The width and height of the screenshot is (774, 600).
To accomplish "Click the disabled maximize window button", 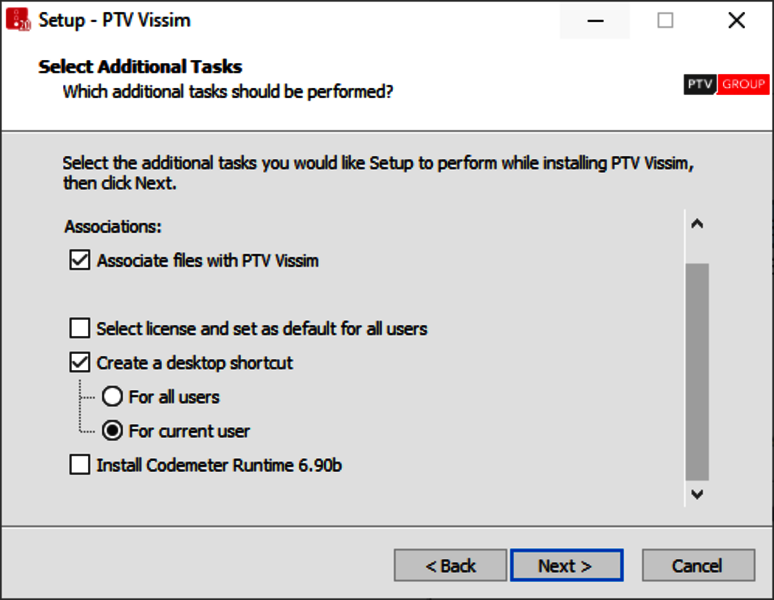I will point(665,20).
